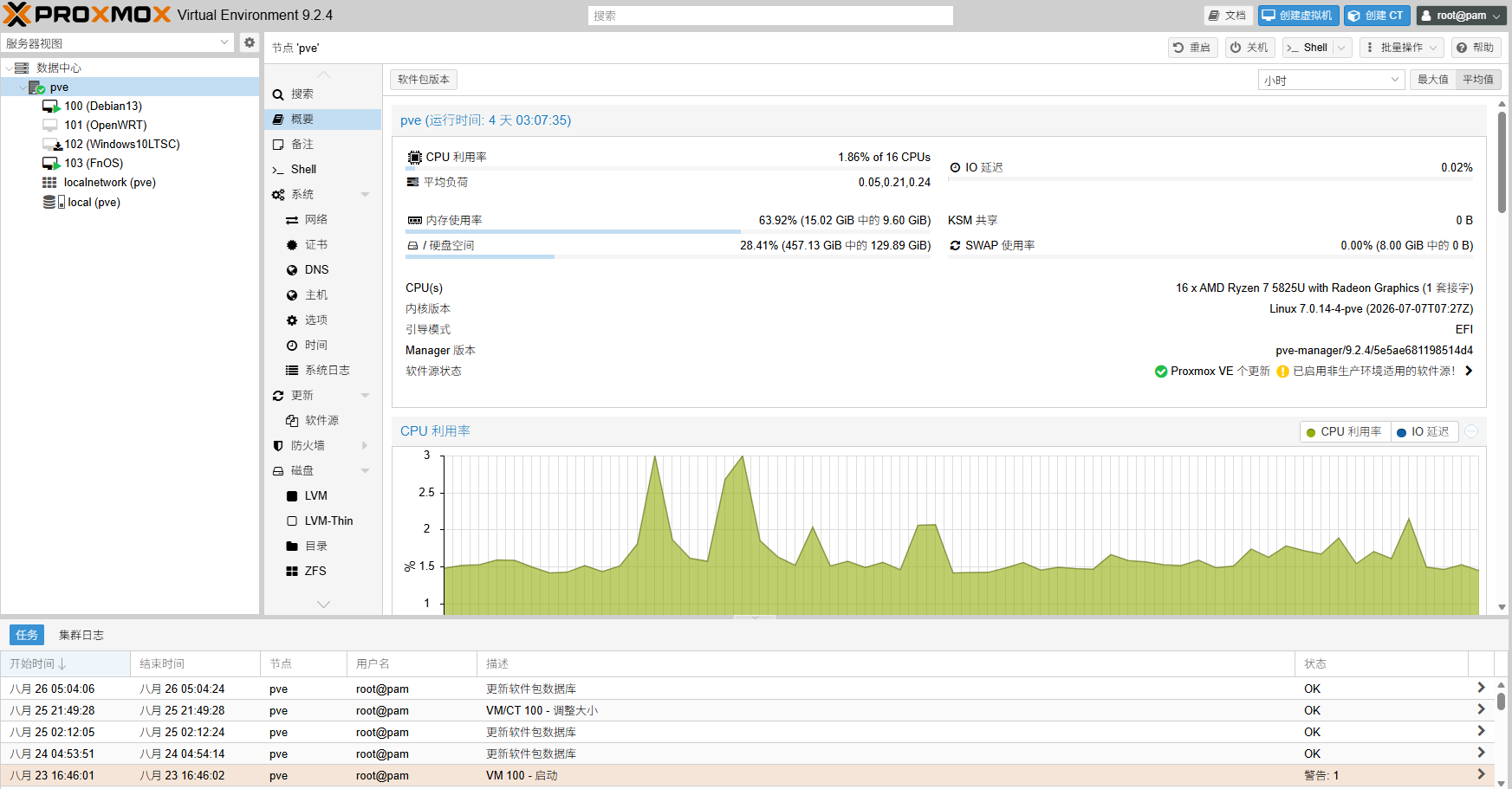Open the server view settings gear
1512x789 pixels.
click(x=250, y=42)
